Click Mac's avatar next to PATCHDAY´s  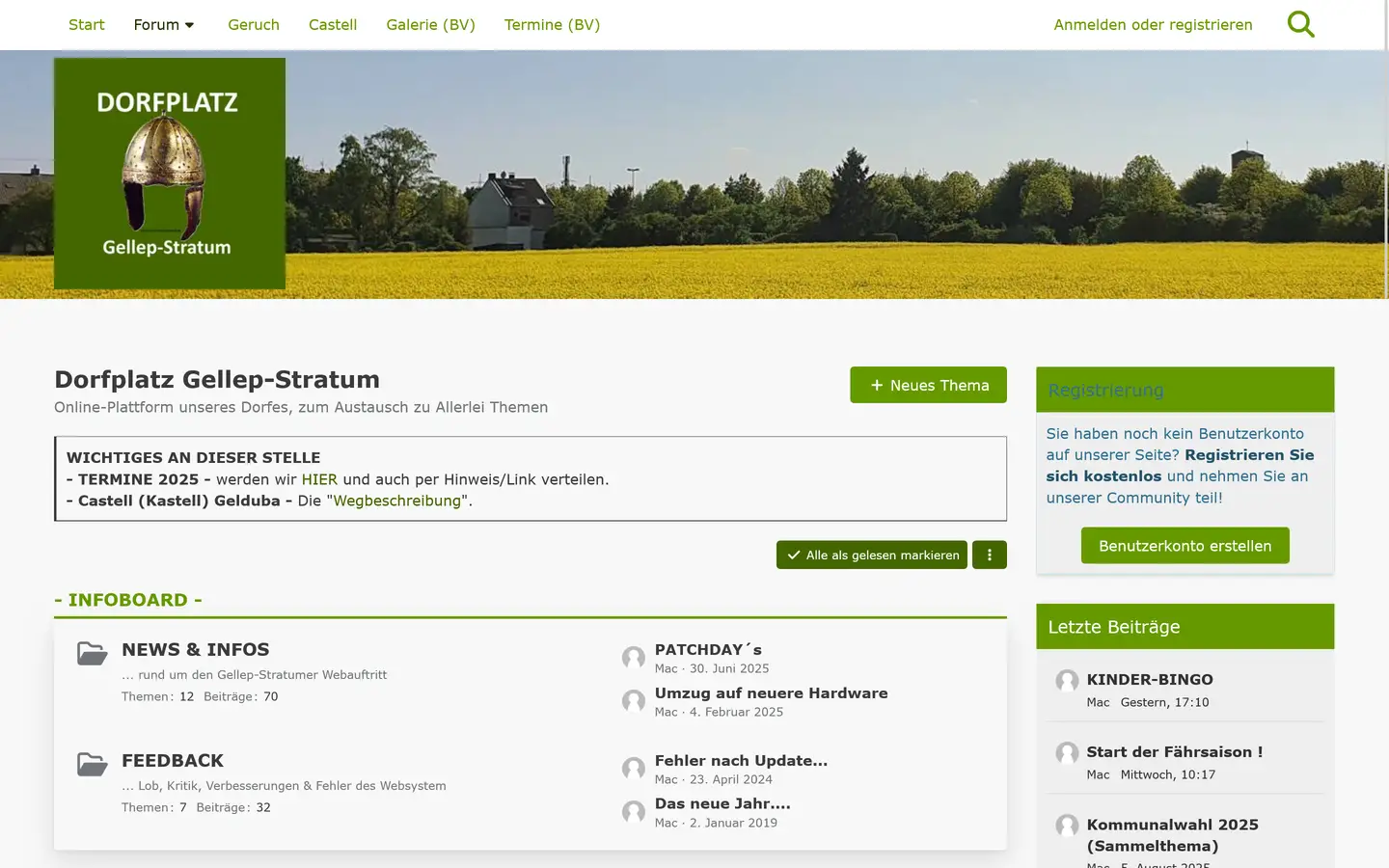[x=633, y=658]
